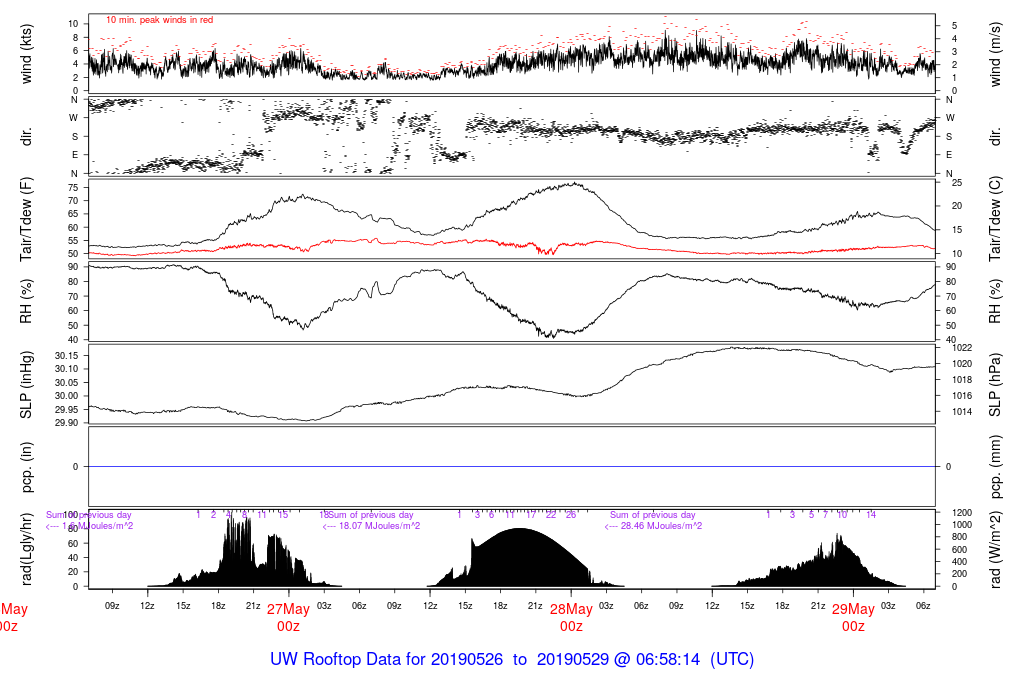Viewport: 1024px width, 700px height.
Task: Click the "30.15" tick on SLP axis
Action: pos(67,355)
